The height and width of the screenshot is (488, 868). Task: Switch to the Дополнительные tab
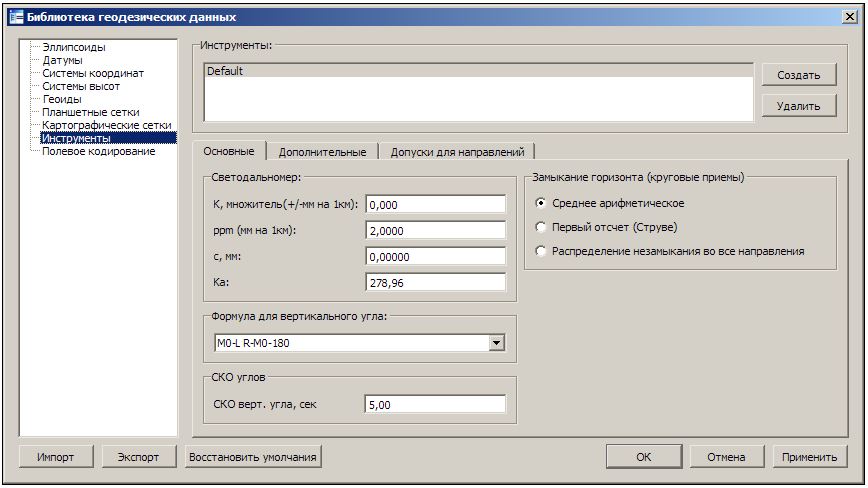[322, 152]
